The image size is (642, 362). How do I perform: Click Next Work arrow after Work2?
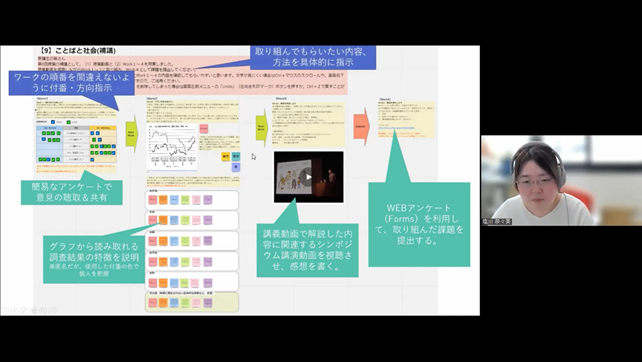coord(262,128)
